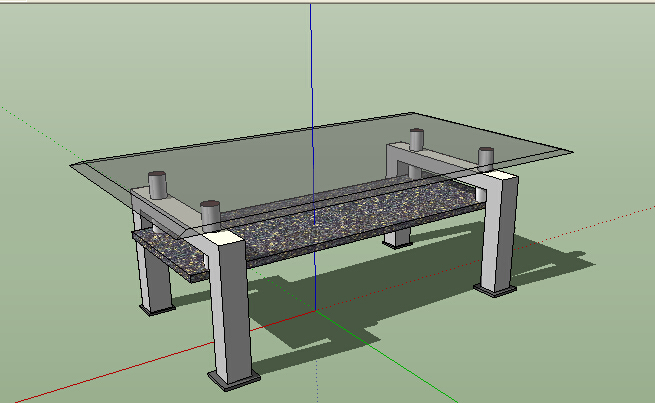Select the cylinder spacer above the nearest leg
The width and height of the screenshot is (655, 403).
tap(210, 216)
